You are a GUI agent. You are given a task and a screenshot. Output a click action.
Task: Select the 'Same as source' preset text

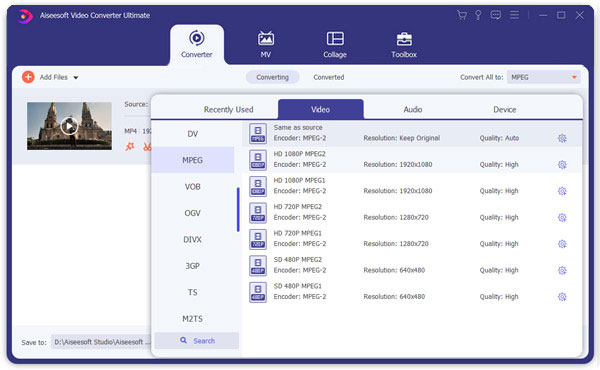[x=298, y=127]
